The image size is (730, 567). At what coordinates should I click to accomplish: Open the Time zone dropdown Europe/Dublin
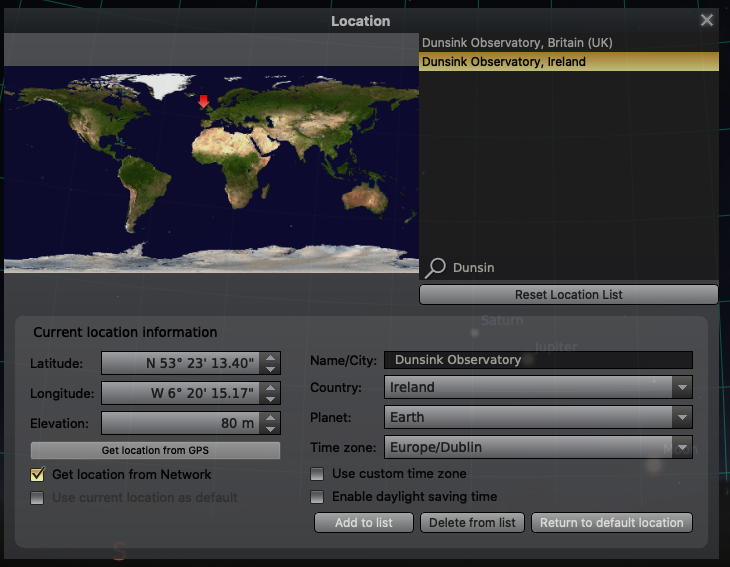tap(538, 447)
